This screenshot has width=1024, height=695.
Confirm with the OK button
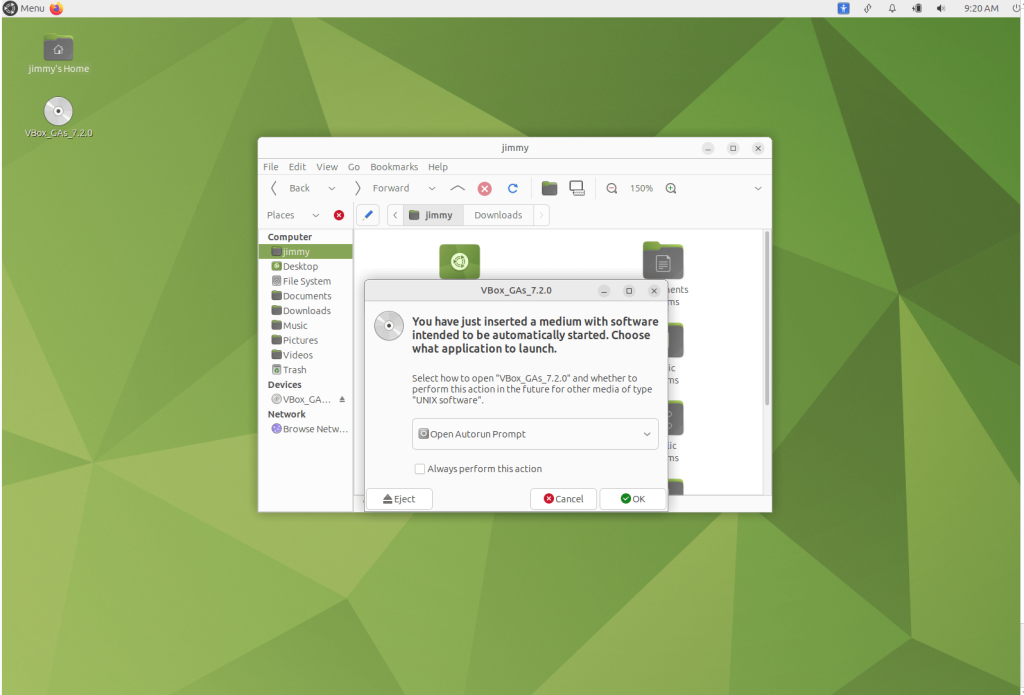click(633, 499)
